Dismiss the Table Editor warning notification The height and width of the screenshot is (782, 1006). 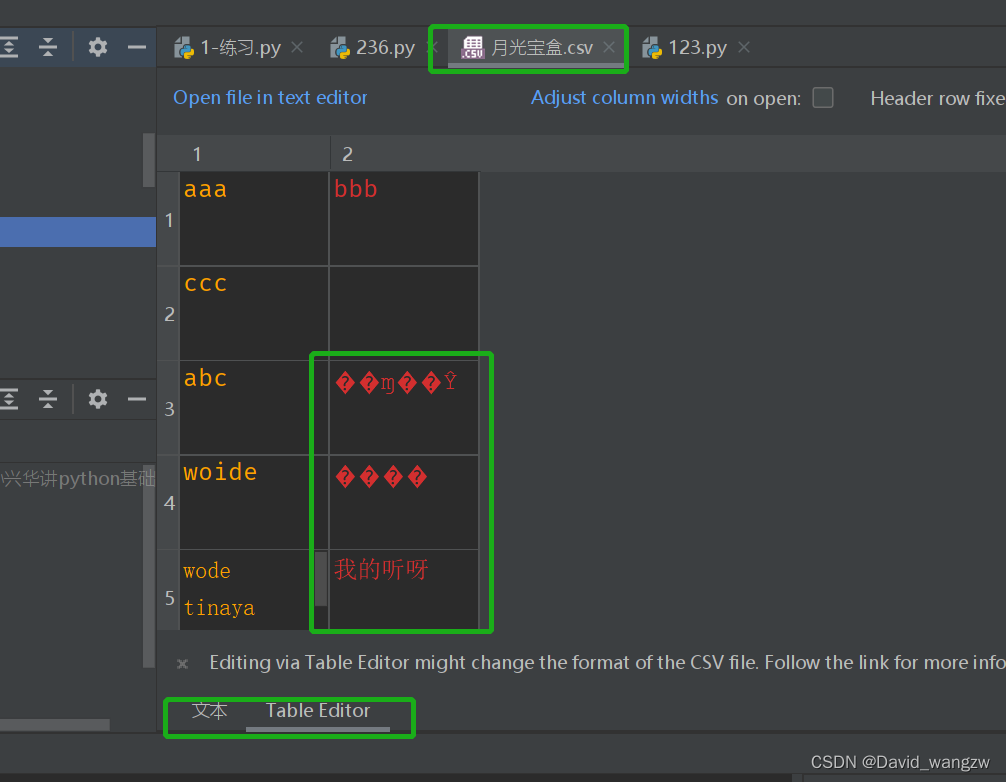182,663
